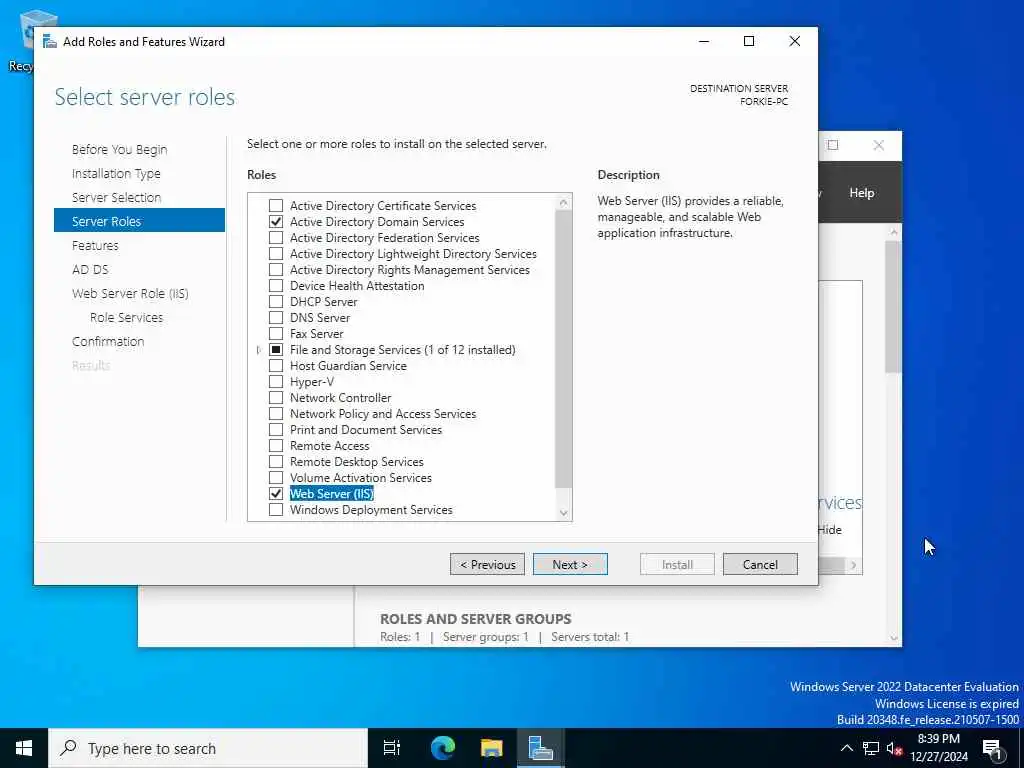Go to Installation Type step
Viewport: 1024px width, 768px height.
(x=116, y=174)
